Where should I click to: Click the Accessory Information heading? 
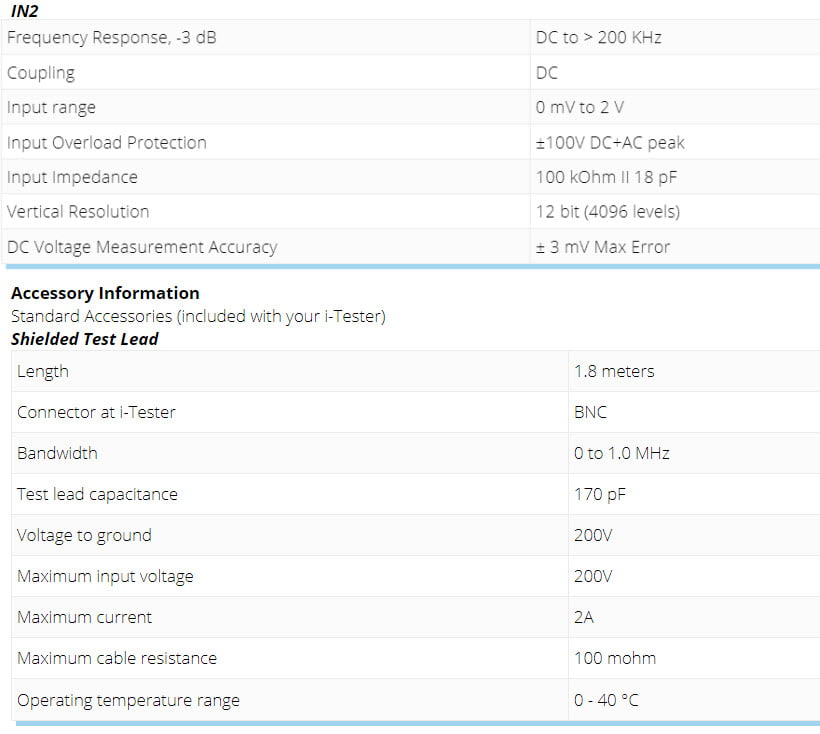pyautogui.click(x=105, y=293)
